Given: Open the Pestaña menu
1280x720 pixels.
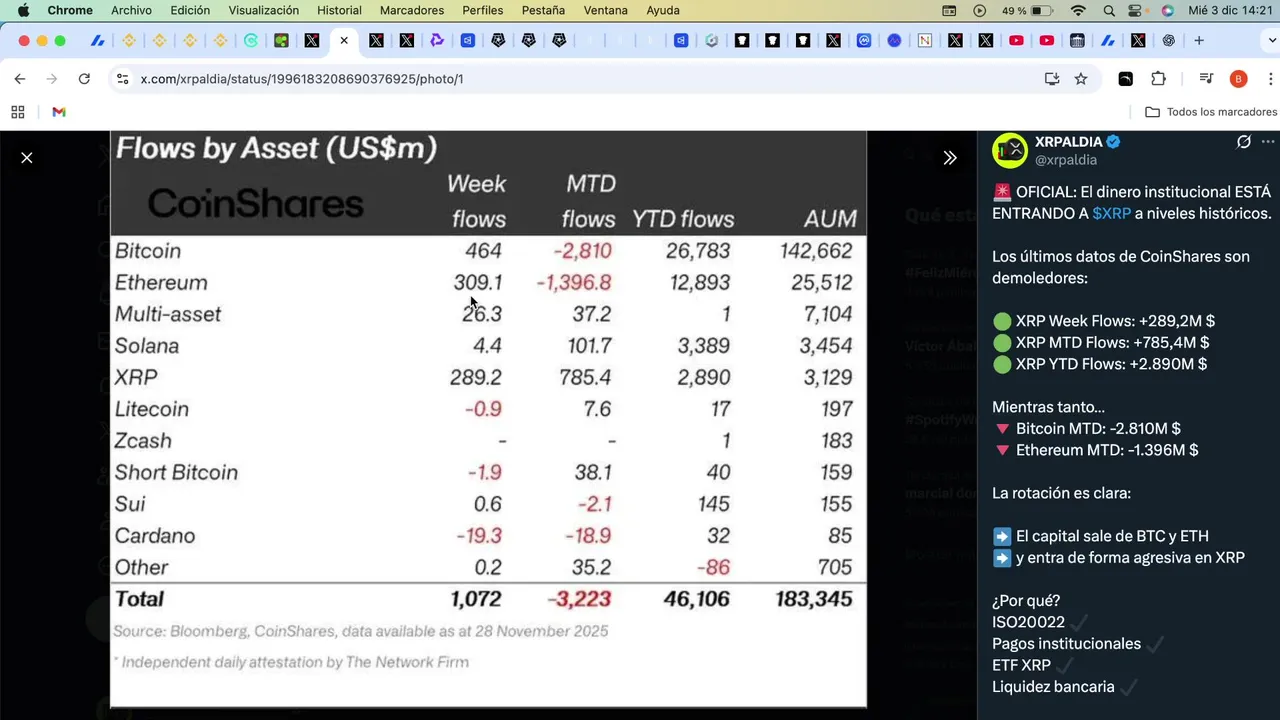Looking at the screenshot, I should pyautogui.click(x=543, y=10).
